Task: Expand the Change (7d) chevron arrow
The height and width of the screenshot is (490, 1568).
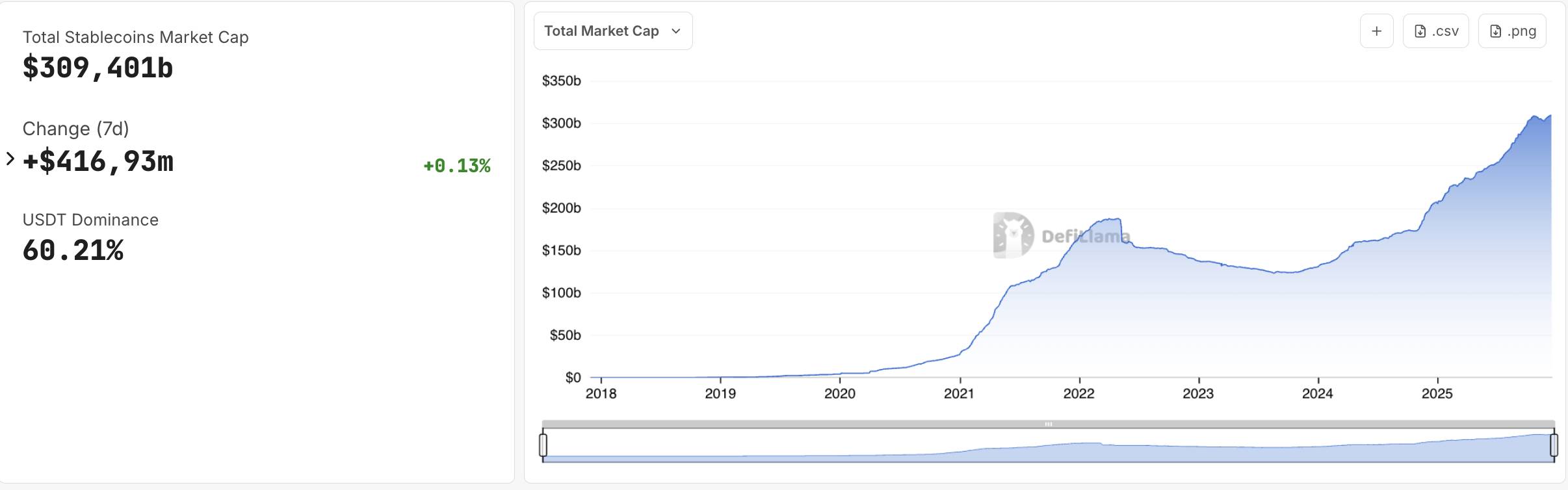Action: (10, 159)
